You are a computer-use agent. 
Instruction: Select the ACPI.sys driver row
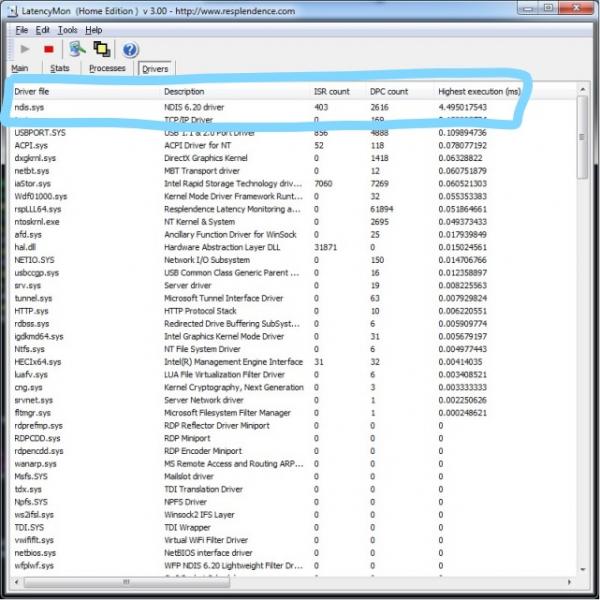click(x=293, y=145)
